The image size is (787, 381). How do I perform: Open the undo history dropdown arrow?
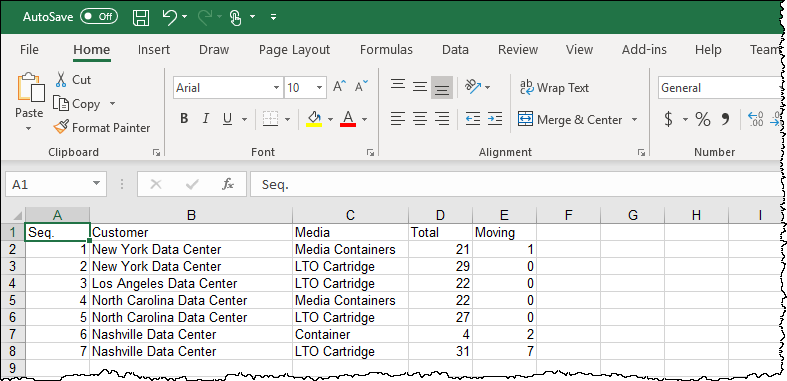[x=185, y=17]
